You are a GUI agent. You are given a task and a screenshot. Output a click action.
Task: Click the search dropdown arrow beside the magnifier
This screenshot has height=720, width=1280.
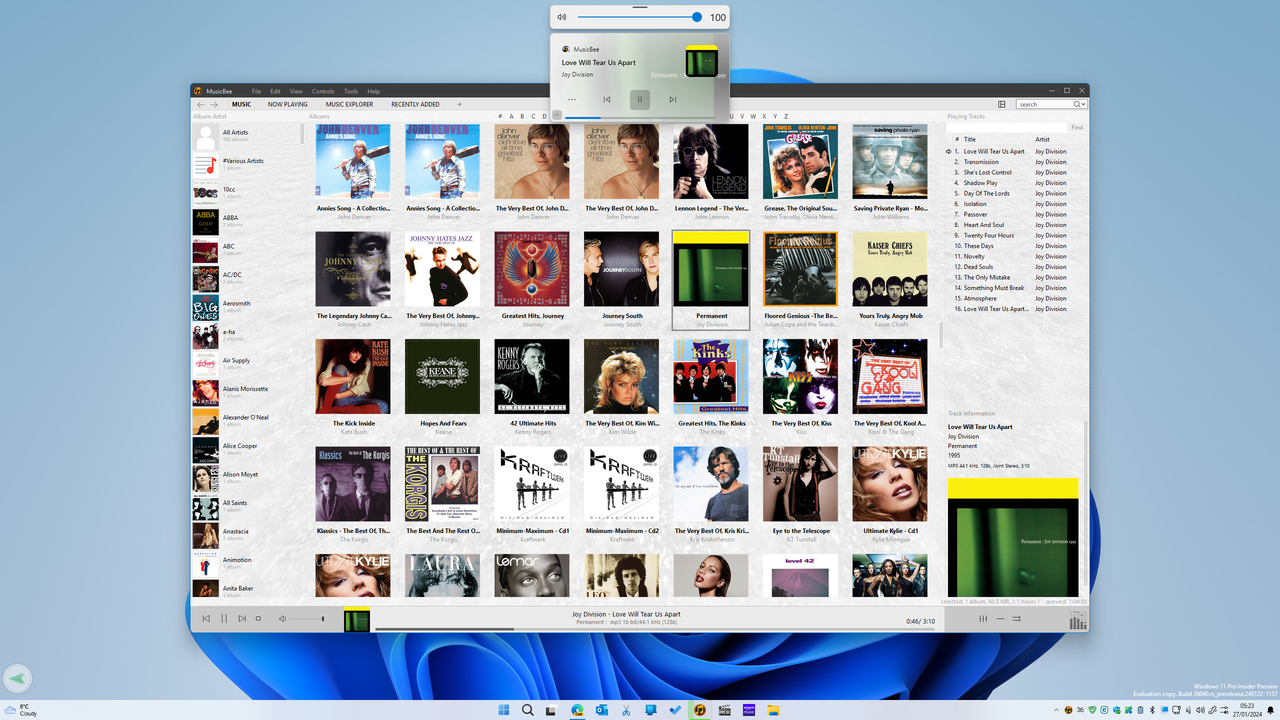1083,103
